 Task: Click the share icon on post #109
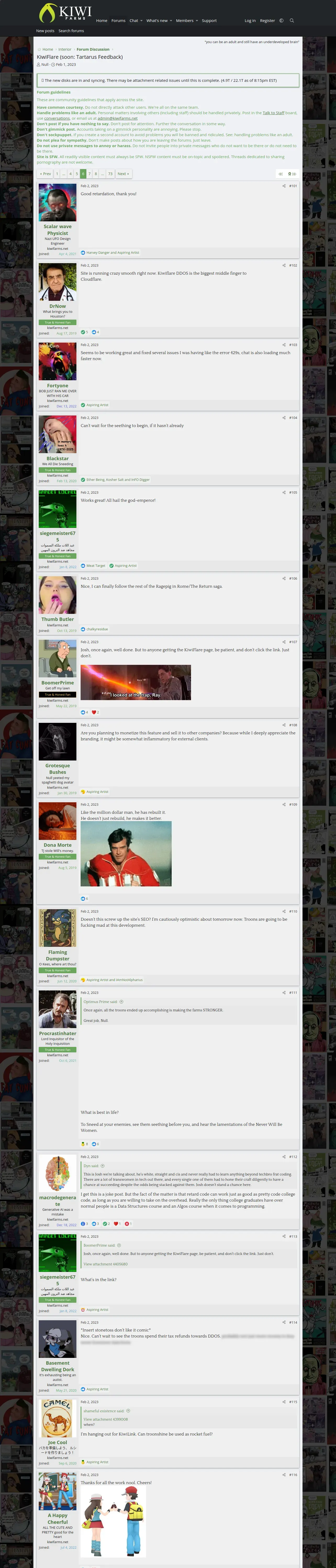[x=284, y=804]
